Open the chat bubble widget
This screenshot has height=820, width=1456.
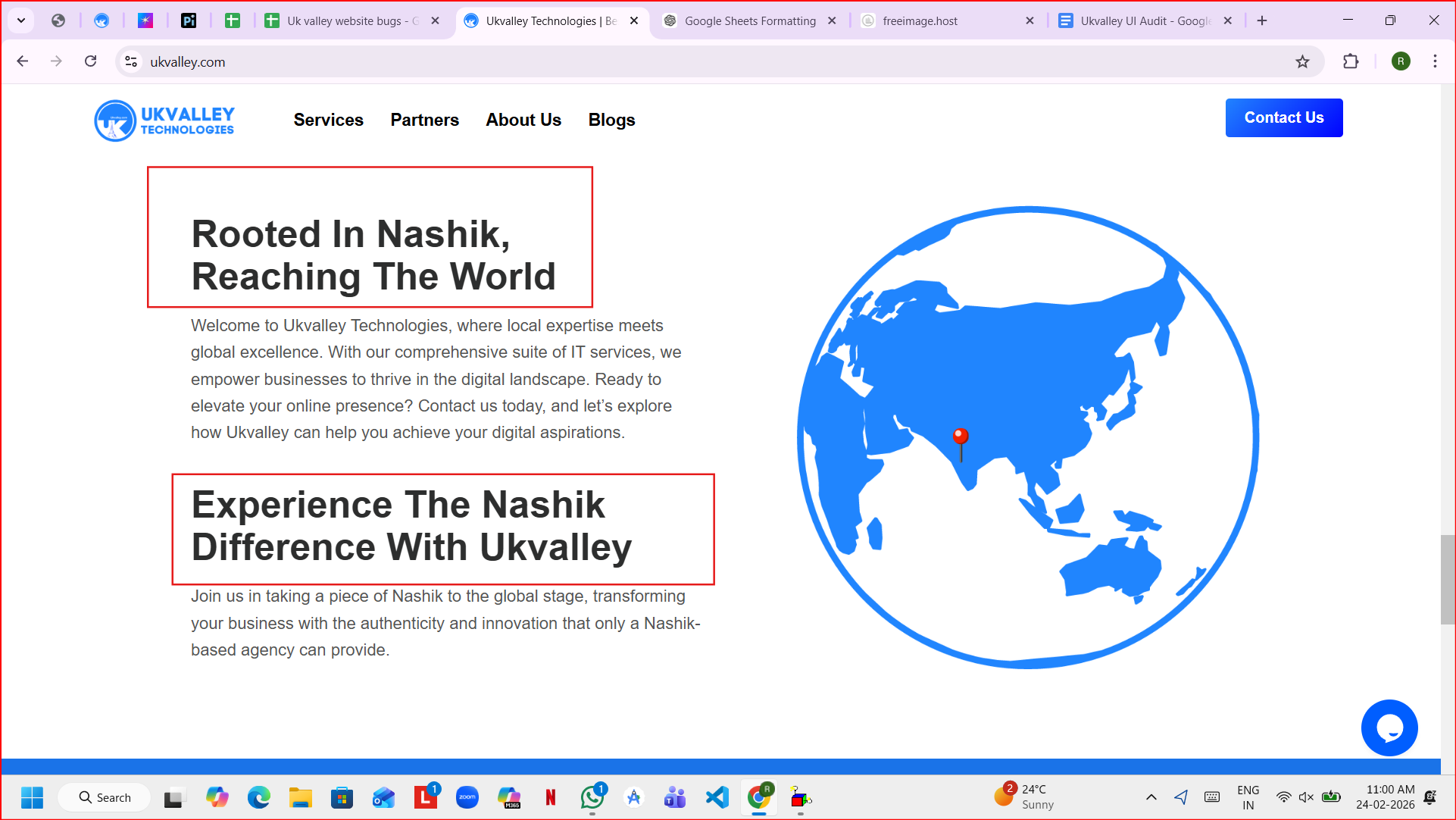click(1389, 728)
